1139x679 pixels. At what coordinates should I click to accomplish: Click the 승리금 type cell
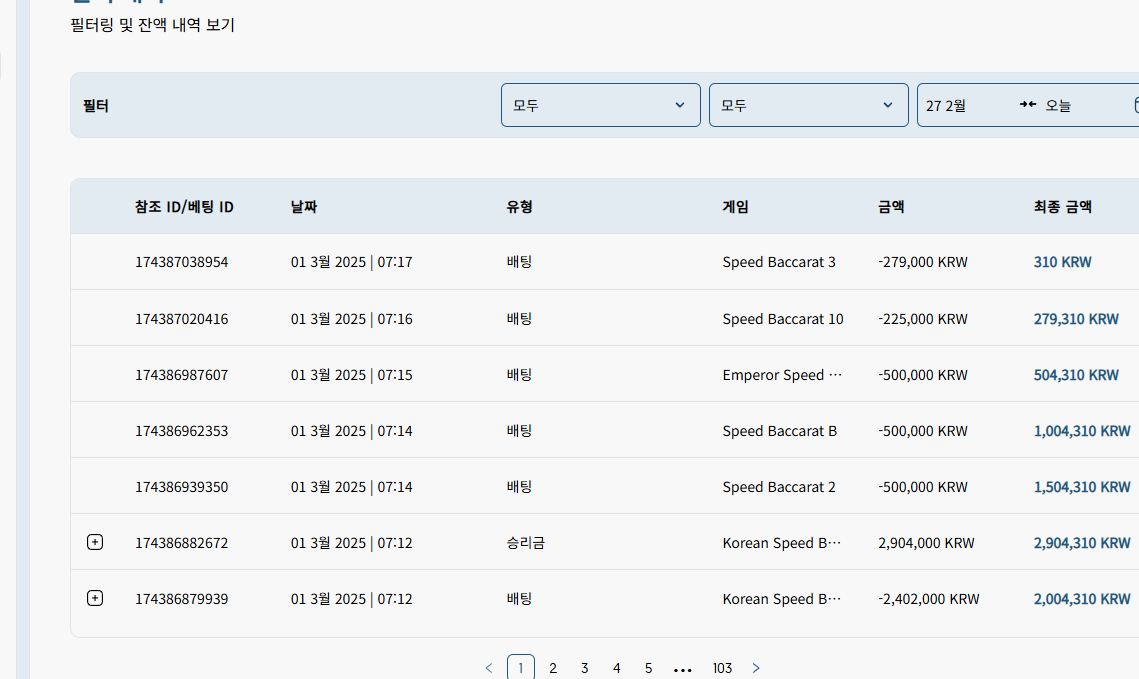[526, 542]
